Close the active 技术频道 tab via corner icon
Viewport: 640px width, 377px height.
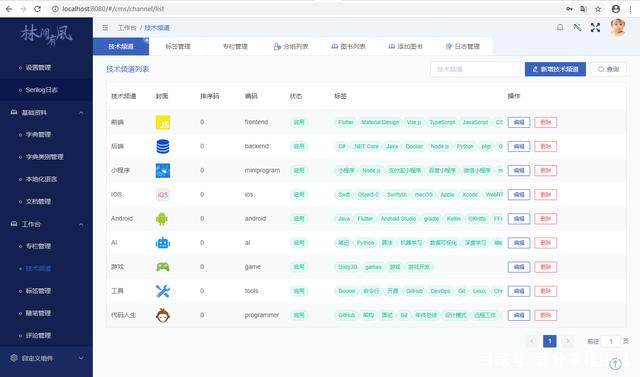pos(146,40)
